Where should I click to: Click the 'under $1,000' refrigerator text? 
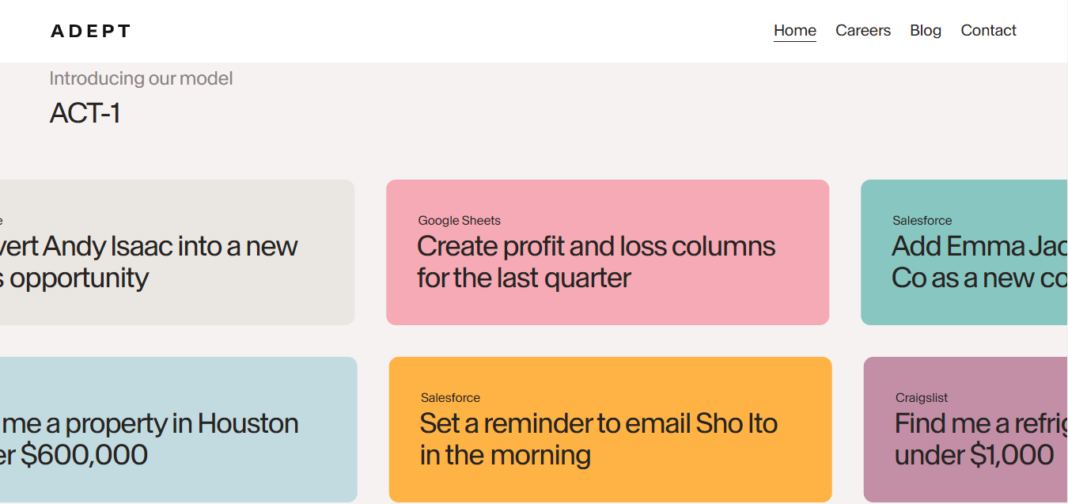[974, 455]
